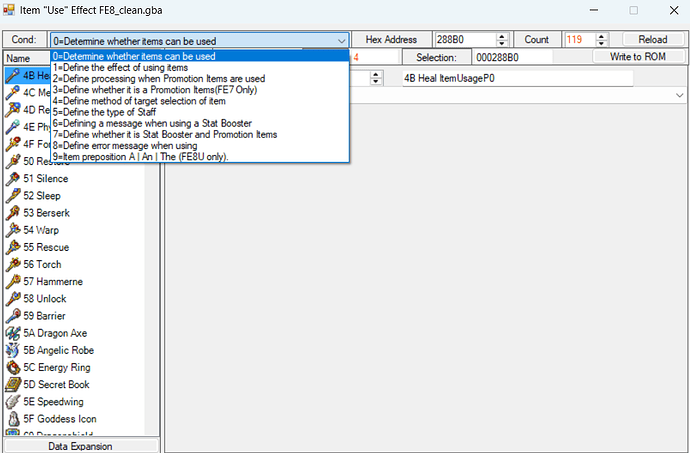Image resolution: width=690 pixels, height=453 pixels.
Task: Click the Write to ROM button
Action: [x=638, y=56]
